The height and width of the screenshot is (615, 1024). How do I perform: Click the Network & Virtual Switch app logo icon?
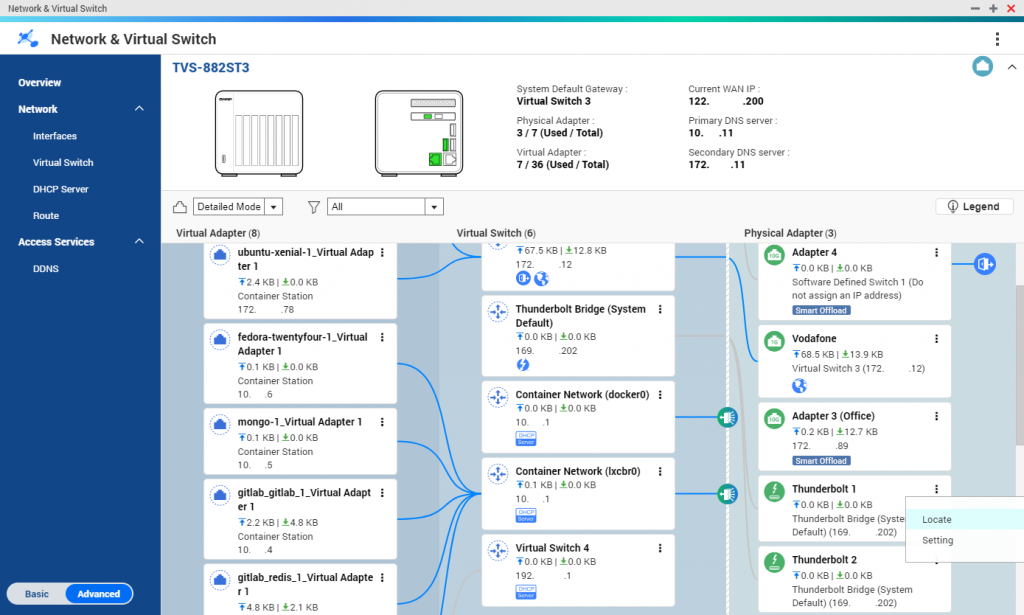coord(28,38)
